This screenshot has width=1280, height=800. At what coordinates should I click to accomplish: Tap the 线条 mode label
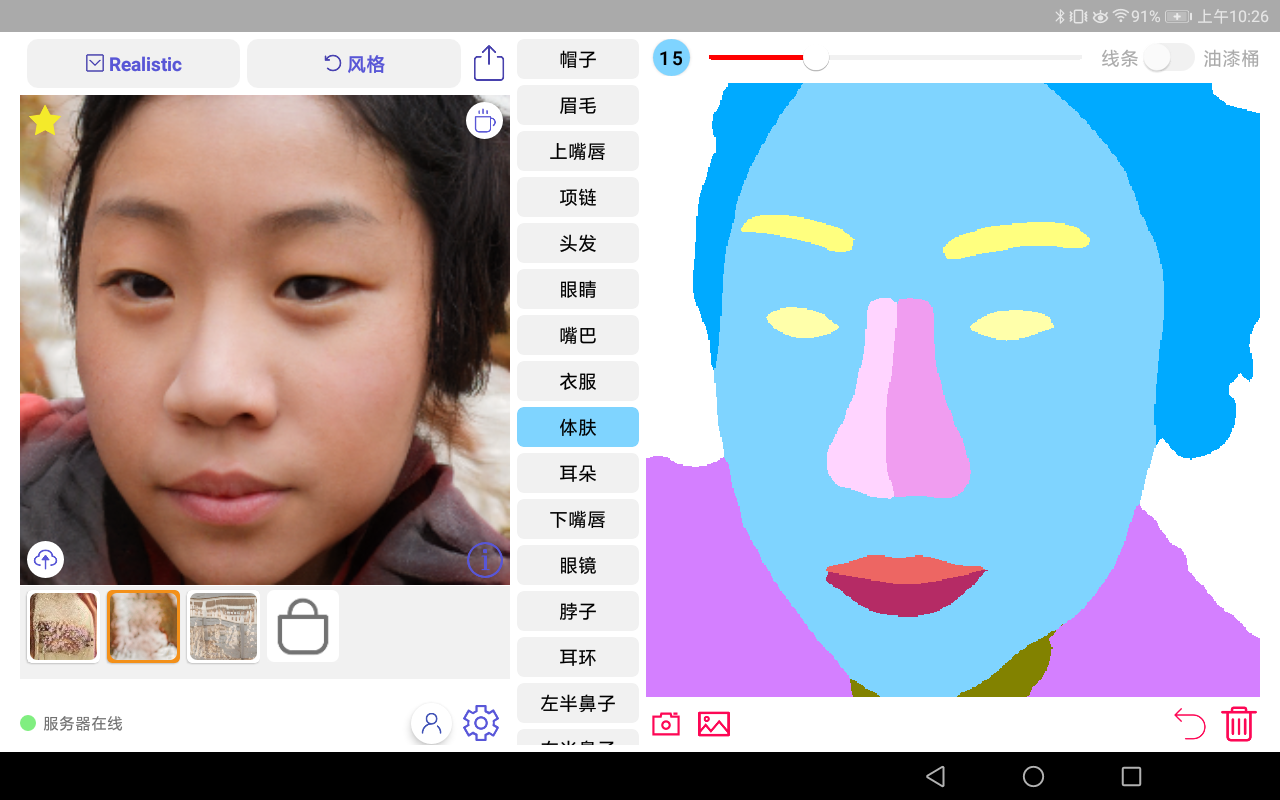tap(1120, 58)
